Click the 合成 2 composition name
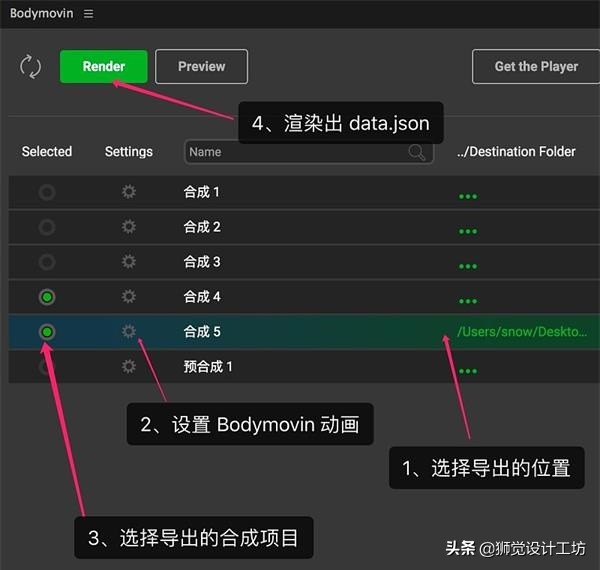 point(202,227)
